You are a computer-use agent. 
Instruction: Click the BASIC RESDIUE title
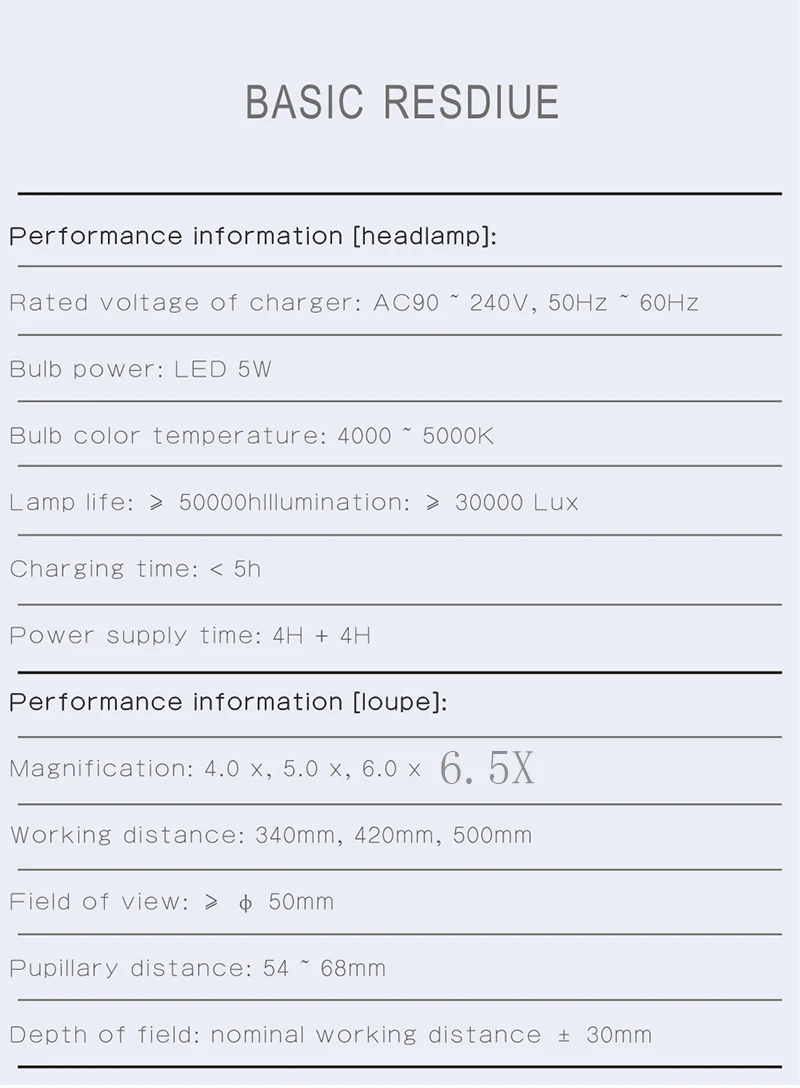pyautogui.click(x=401, y=103)
